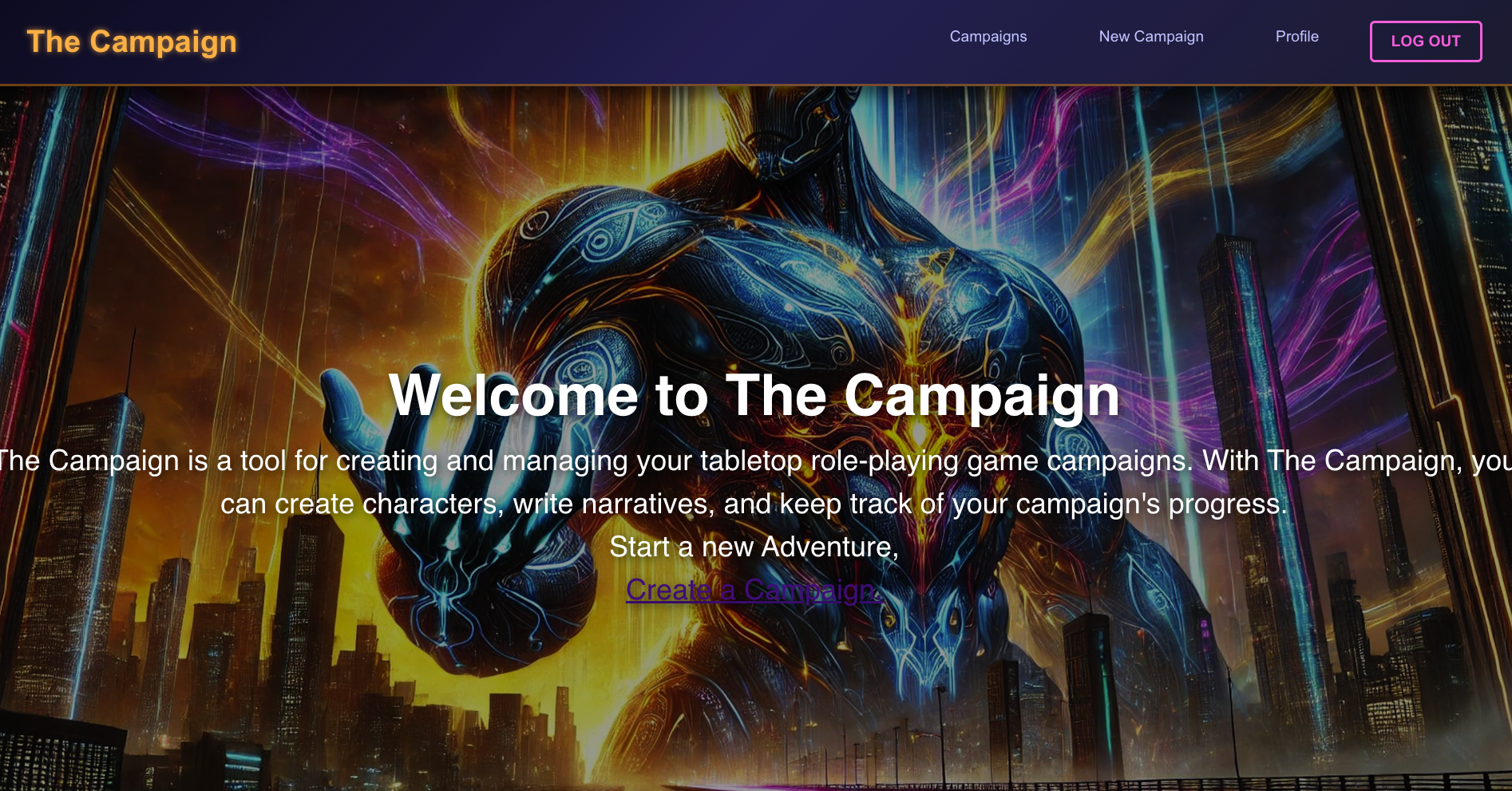
Task: Follow the Create a Campaign link
Action: pyautogui.click(x=754, y=590)
